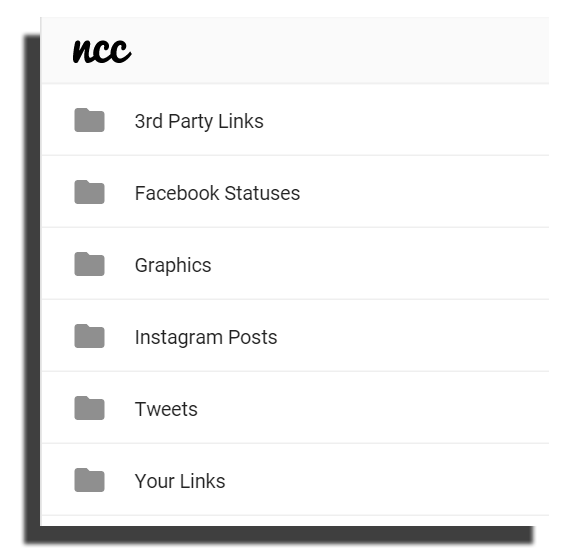Screen dimensions: 568x550
Task: Open the Your Links folder label
Action: [180, 481]
